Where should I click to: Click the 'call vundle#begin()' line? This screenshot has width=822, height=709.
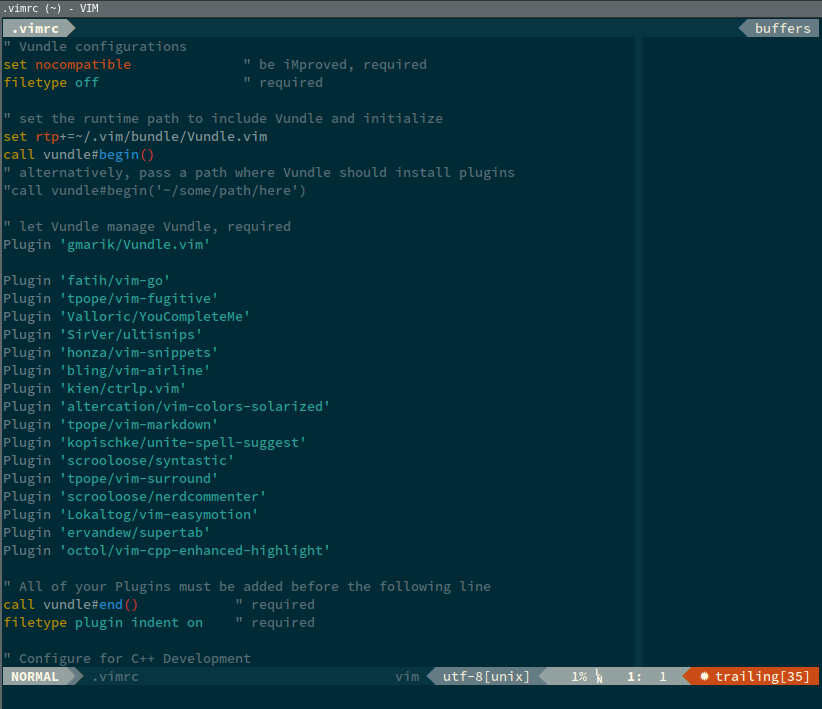click(79, 155)
